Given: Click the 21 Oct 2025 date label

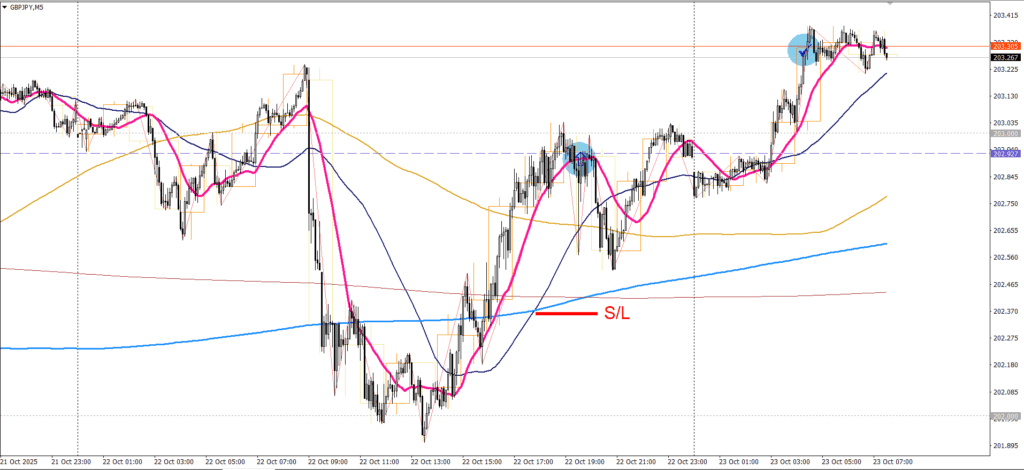Looking at the screenshot, I should click(20, 462).
